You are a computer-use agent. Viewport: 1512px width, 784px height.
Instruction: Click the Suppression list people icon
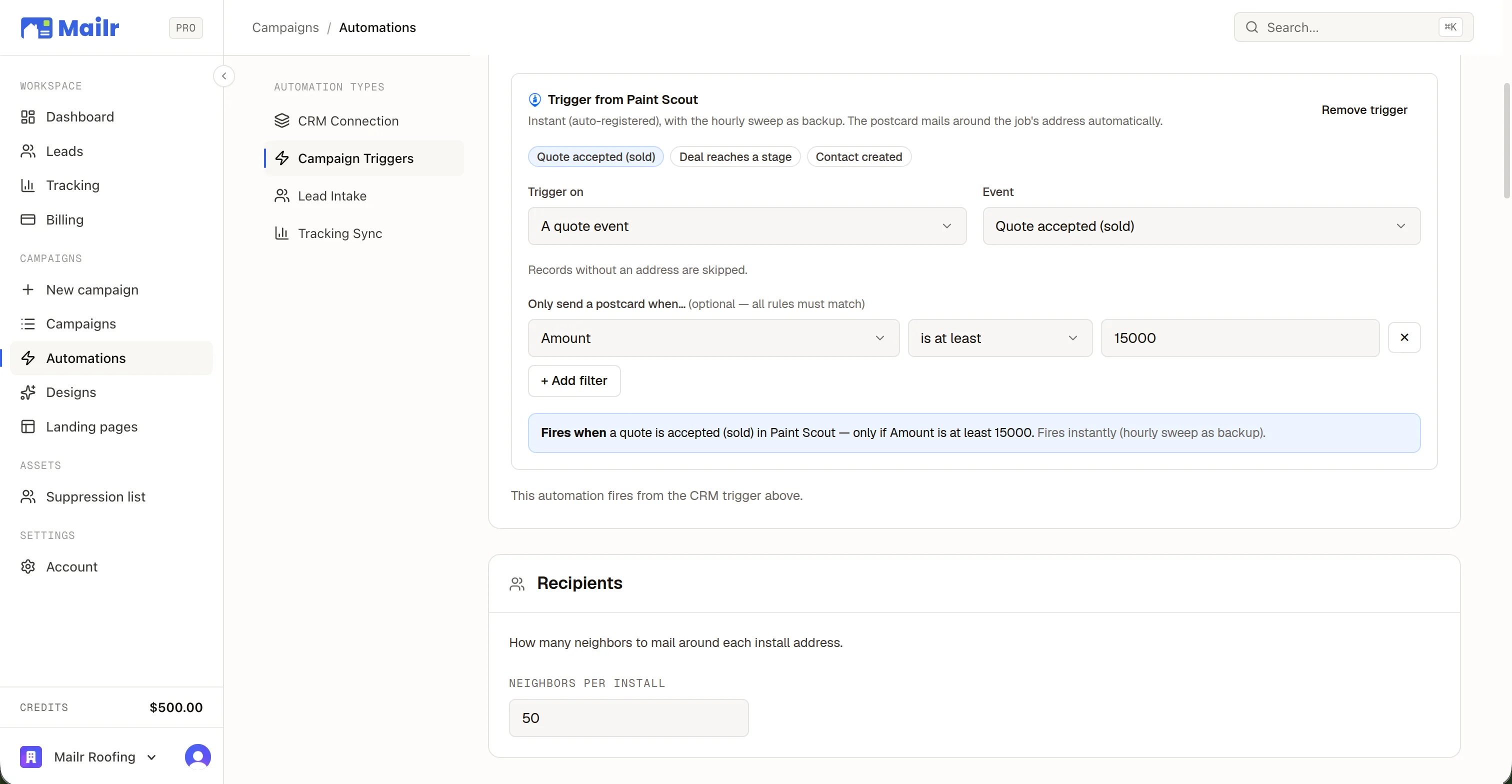pos(27,497)
